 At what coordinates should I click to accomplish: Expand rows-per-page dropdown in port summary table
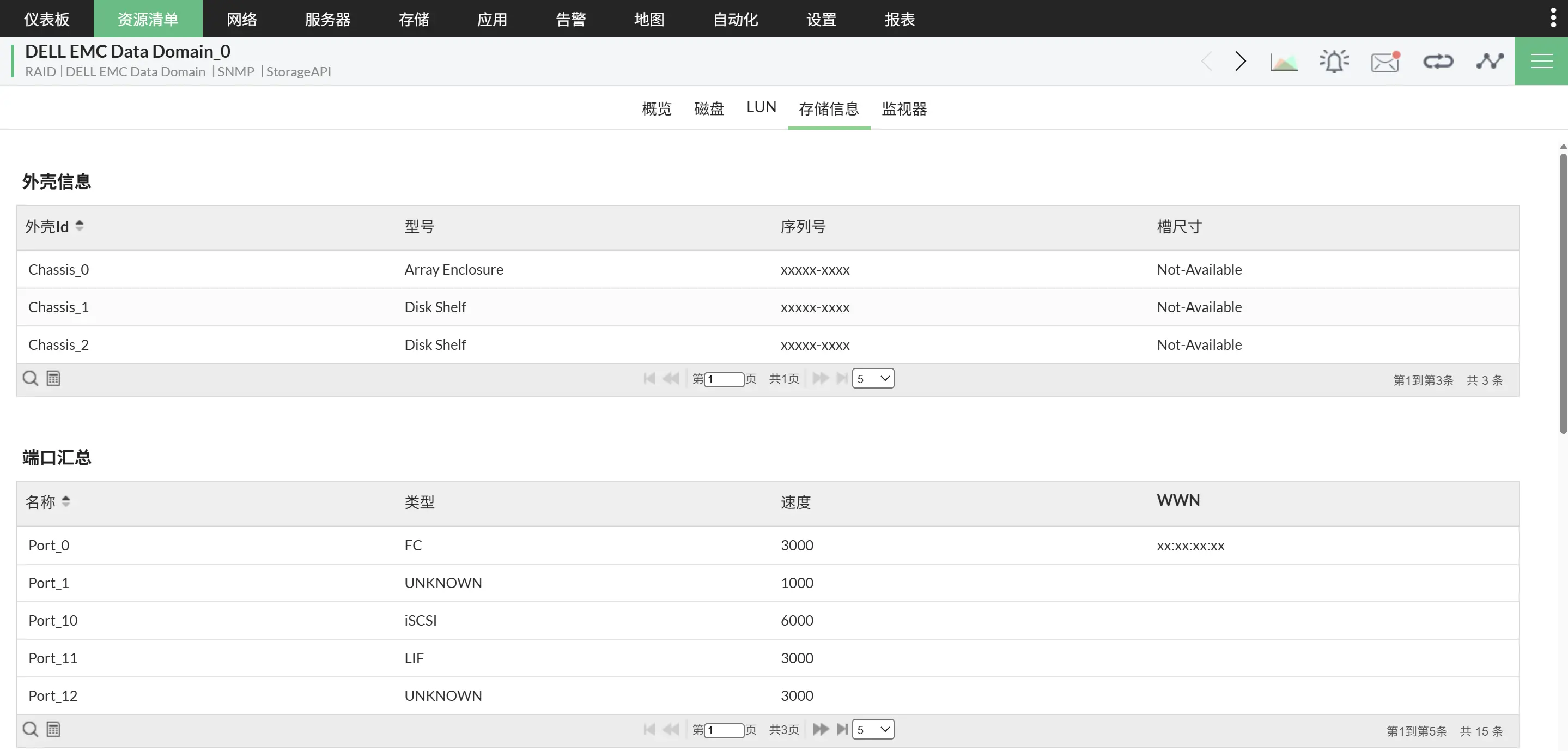(x=872, y=729)
